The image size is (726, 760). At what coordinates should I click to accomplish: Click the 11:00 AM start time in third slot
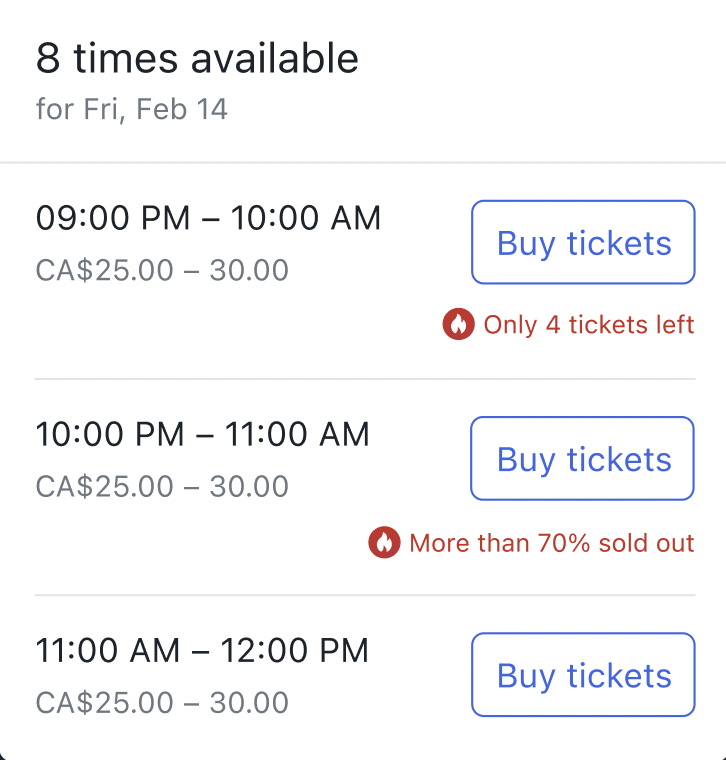pyautogui.click(x=108, y=649)
